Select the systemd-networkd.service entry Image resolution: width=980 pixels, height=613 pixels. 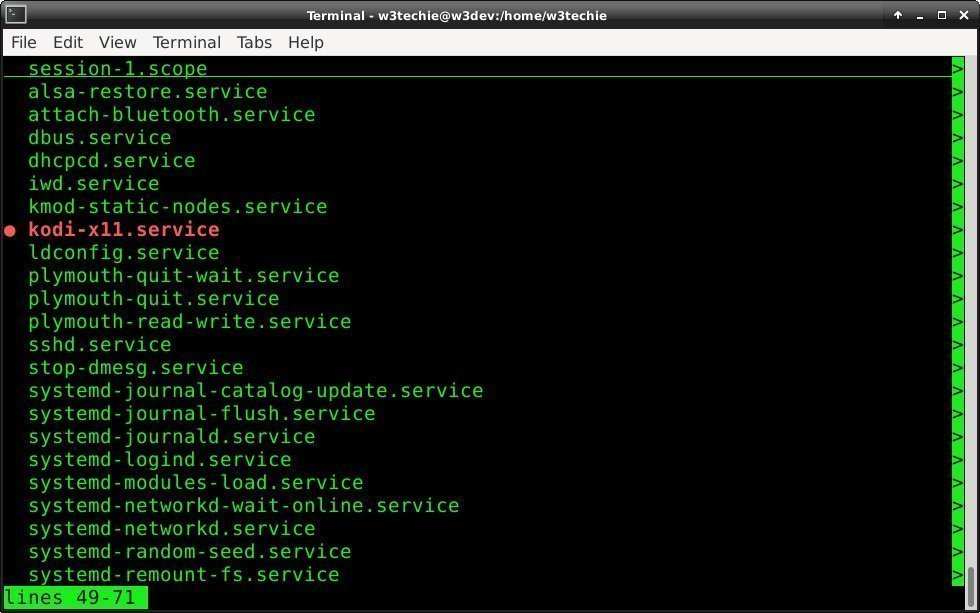(x=171, y=528)
